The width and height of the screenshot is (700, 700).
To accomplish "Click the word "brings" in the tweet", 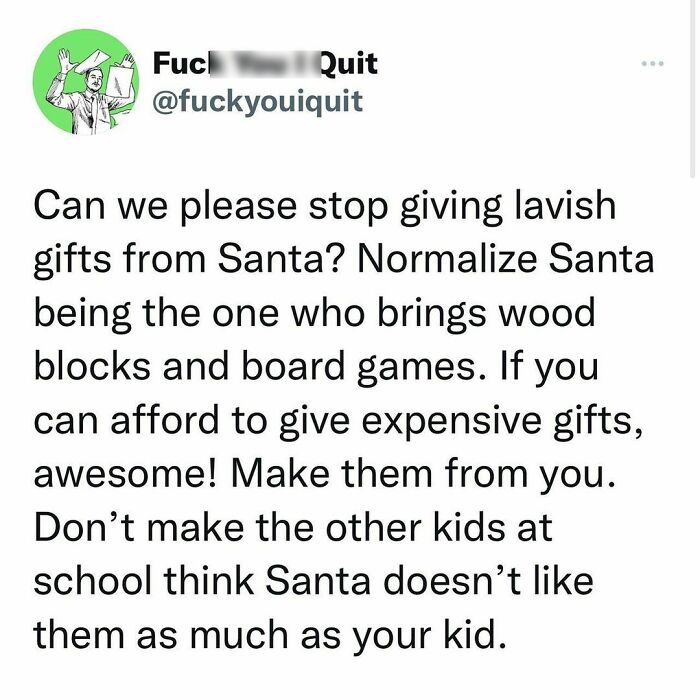I will (432, 316).
